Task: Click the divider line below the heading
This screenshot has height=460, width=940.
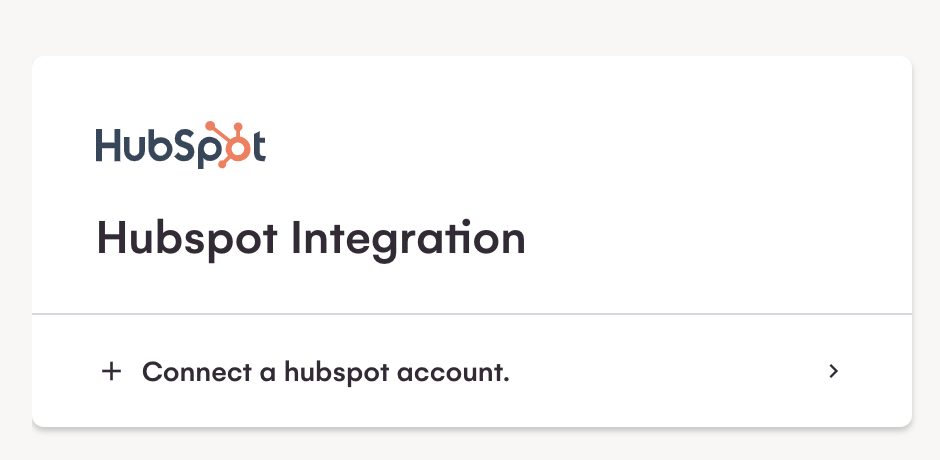Action: click(470, 314)
